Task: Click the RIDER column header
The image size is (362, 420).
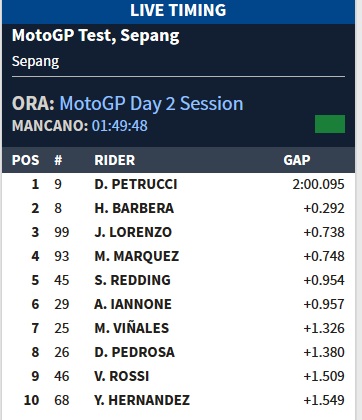Action: tap(115, 160)
